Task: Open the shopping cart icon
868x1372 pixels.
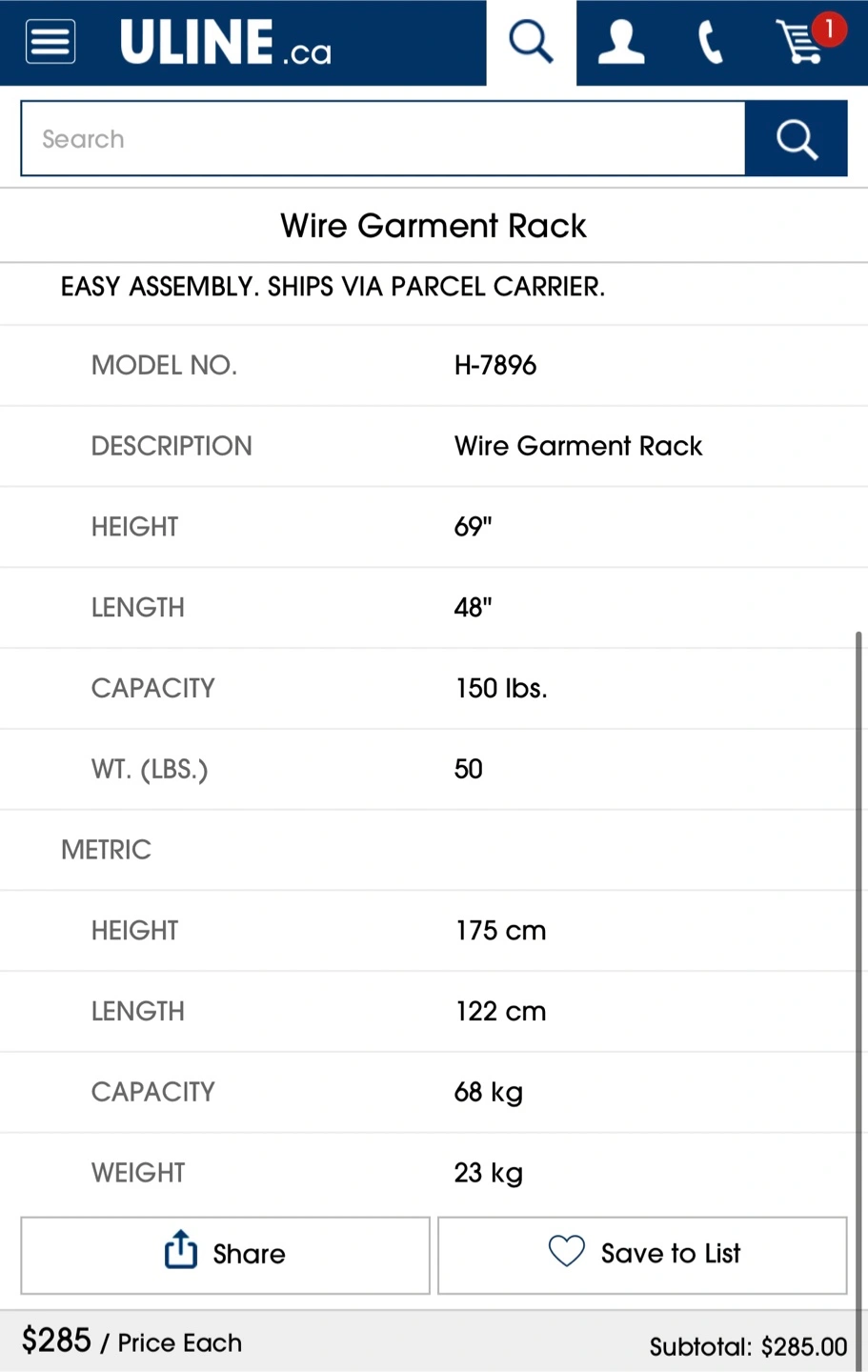Action: [800, 43]
